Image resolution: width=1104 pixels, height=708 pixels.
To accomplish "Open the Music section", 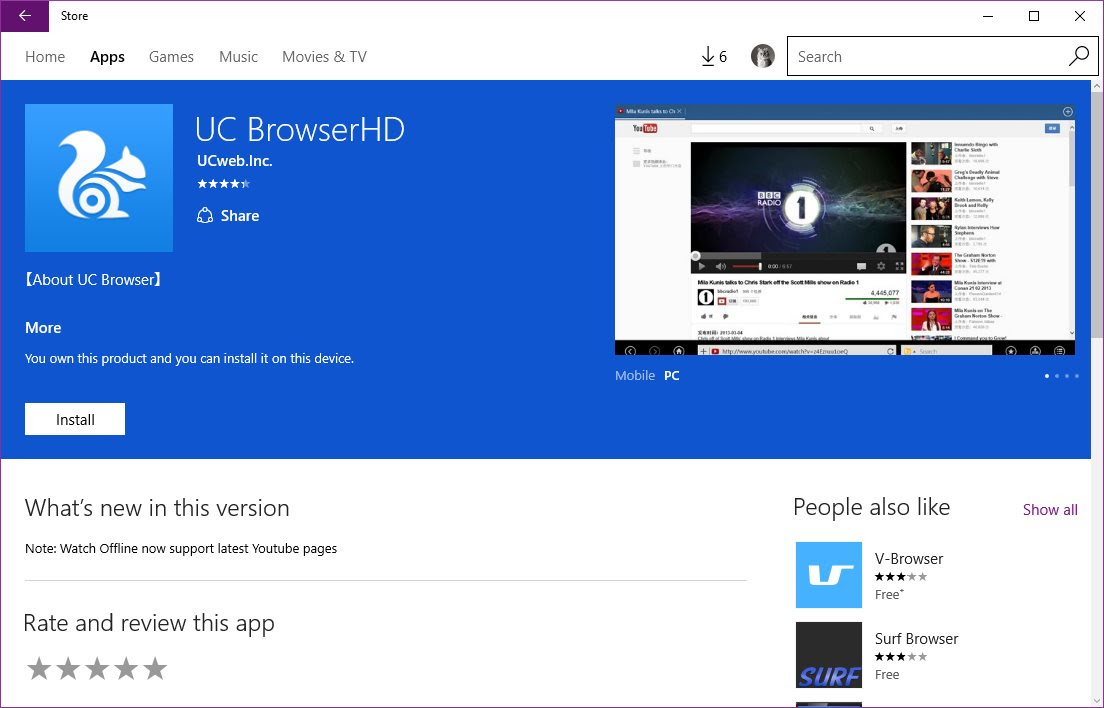I will [238, 57].
